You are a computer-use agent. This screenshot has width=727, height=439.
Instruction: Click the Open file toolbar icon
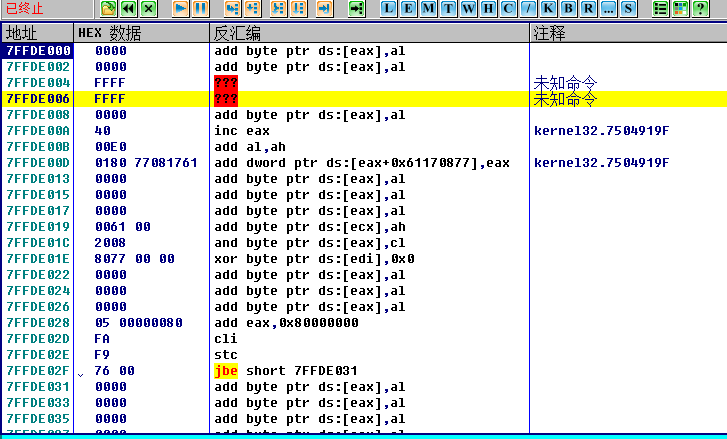(108, 8)
